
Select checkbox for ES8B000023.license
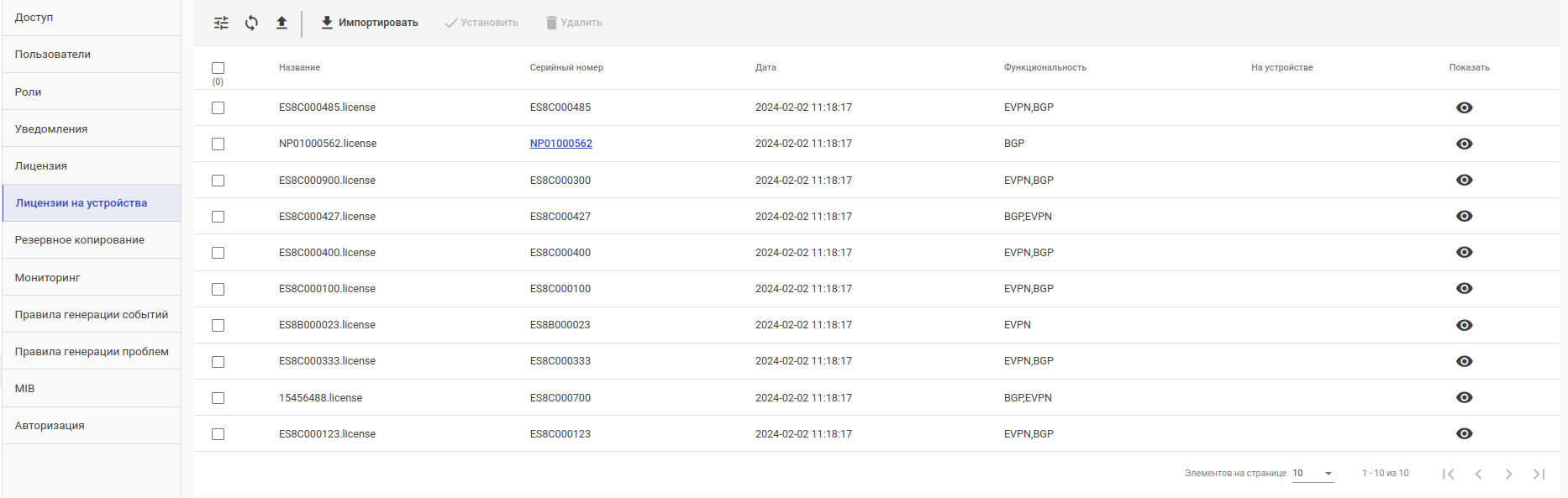218,325
